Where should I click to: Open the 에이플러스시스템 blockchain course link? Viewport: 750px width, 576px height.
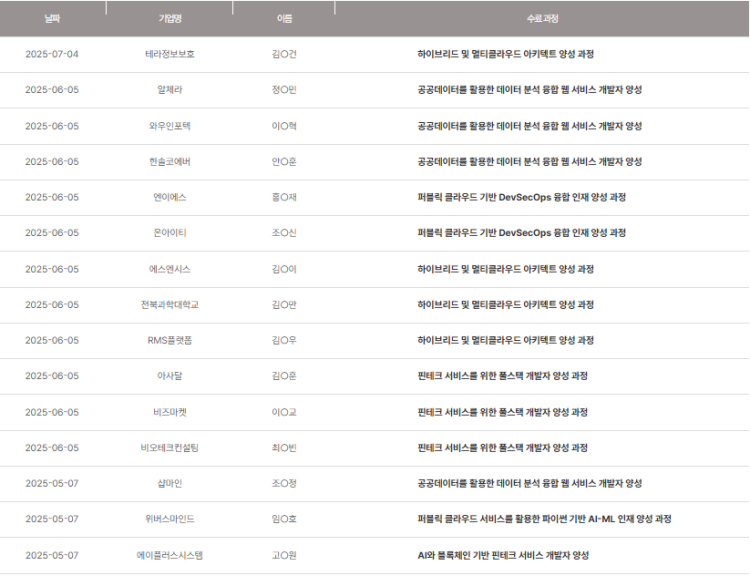click(x=503, y=555)
